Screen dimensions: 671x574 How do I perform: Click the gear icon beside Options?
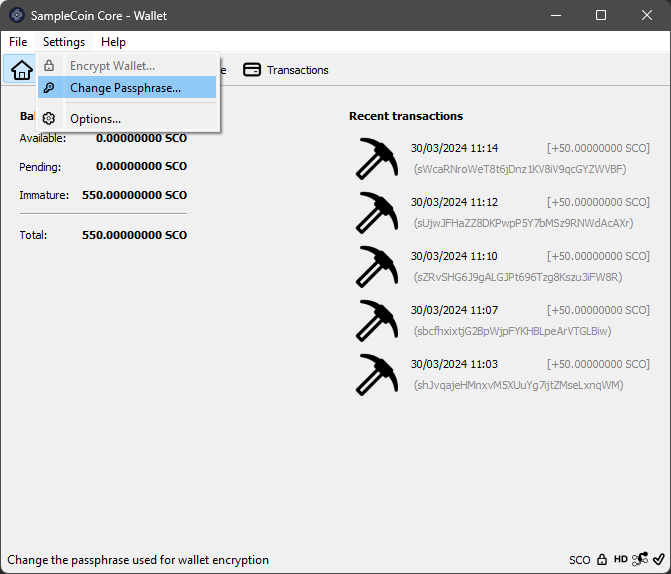click(49, 119)
